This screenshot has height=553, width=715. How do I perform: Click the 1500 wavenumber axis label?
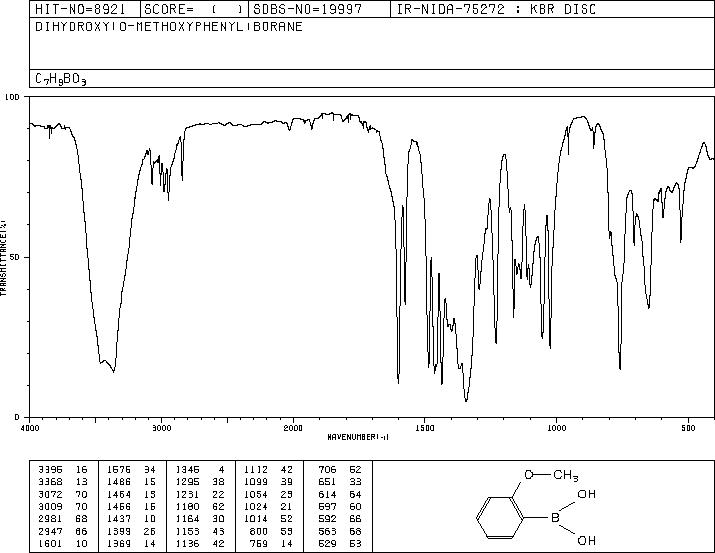pos(425,428)
